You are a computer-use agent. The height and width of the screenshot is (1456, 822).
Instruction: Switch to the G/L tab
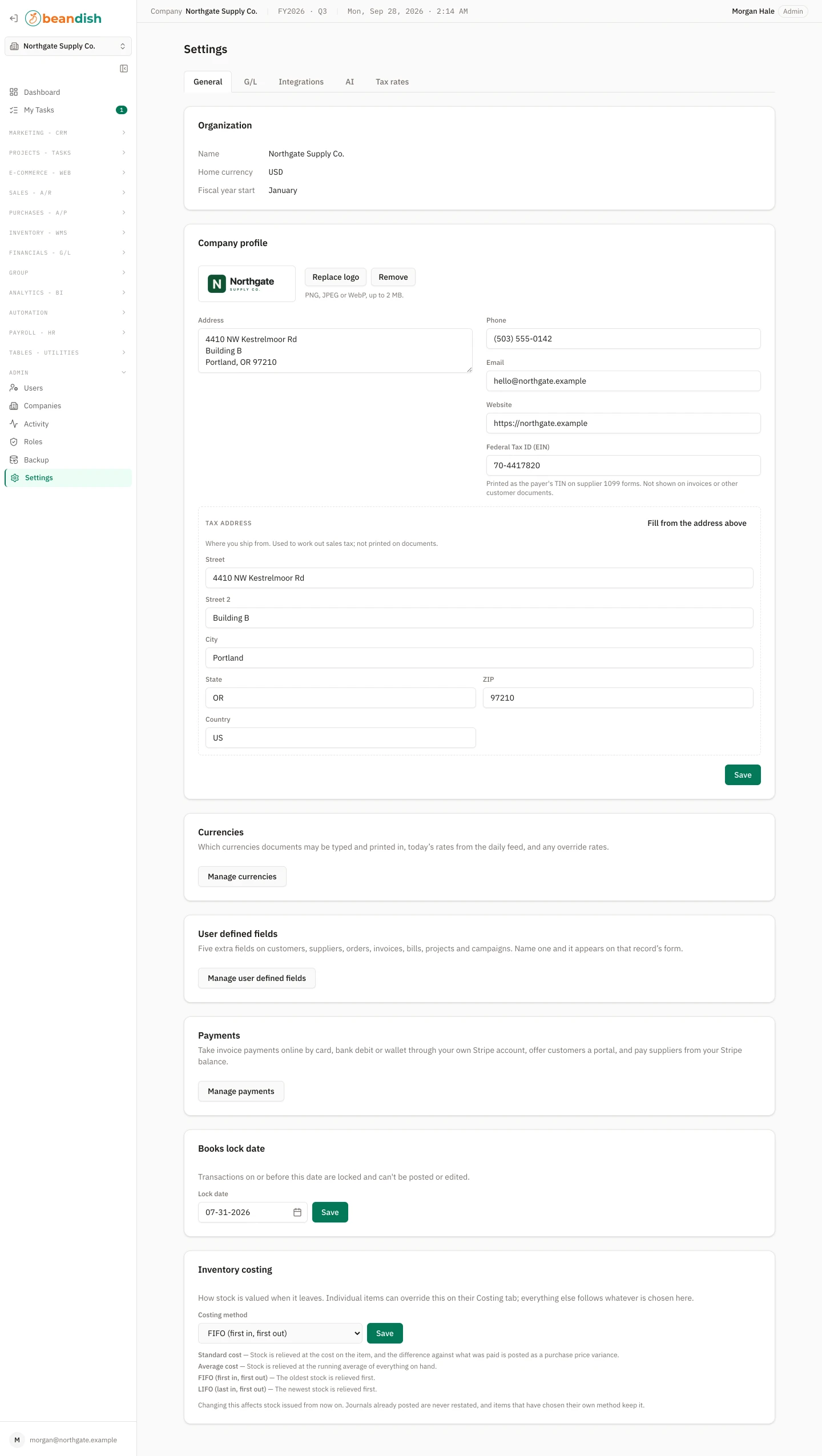pyautogui.click(x=251, y=82)
